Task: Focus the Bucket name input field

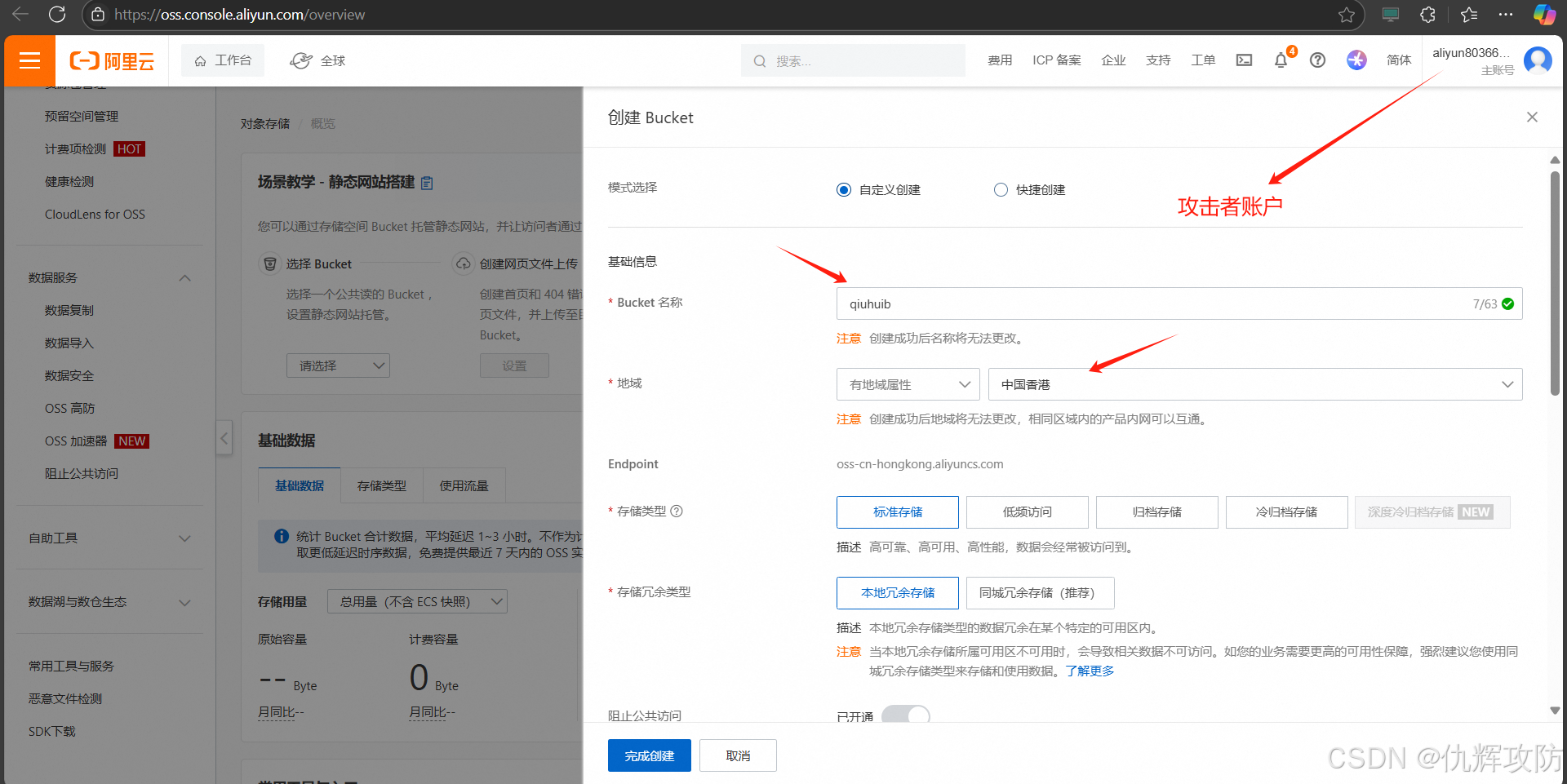Action: [1179, 303]
